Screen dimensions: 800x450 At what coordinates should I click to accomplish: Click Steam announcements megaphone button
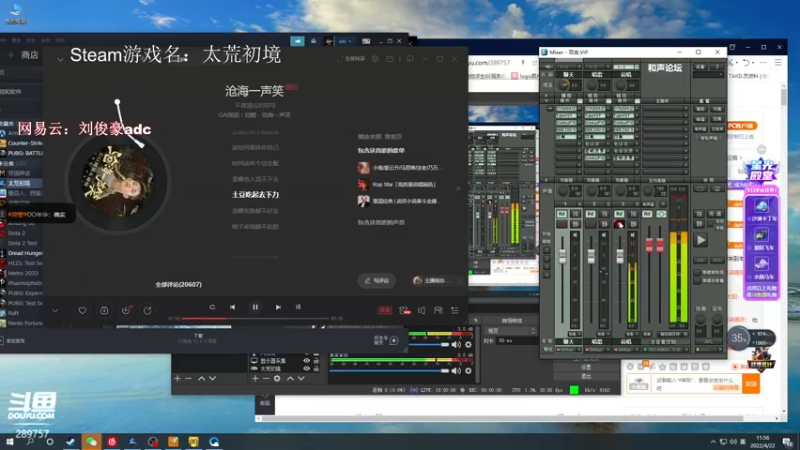click(x=297, y=41)
